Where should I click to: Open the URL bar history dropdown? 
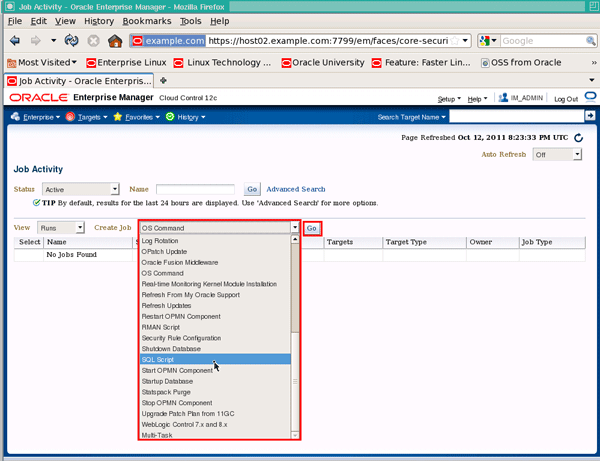click(465, 40)
